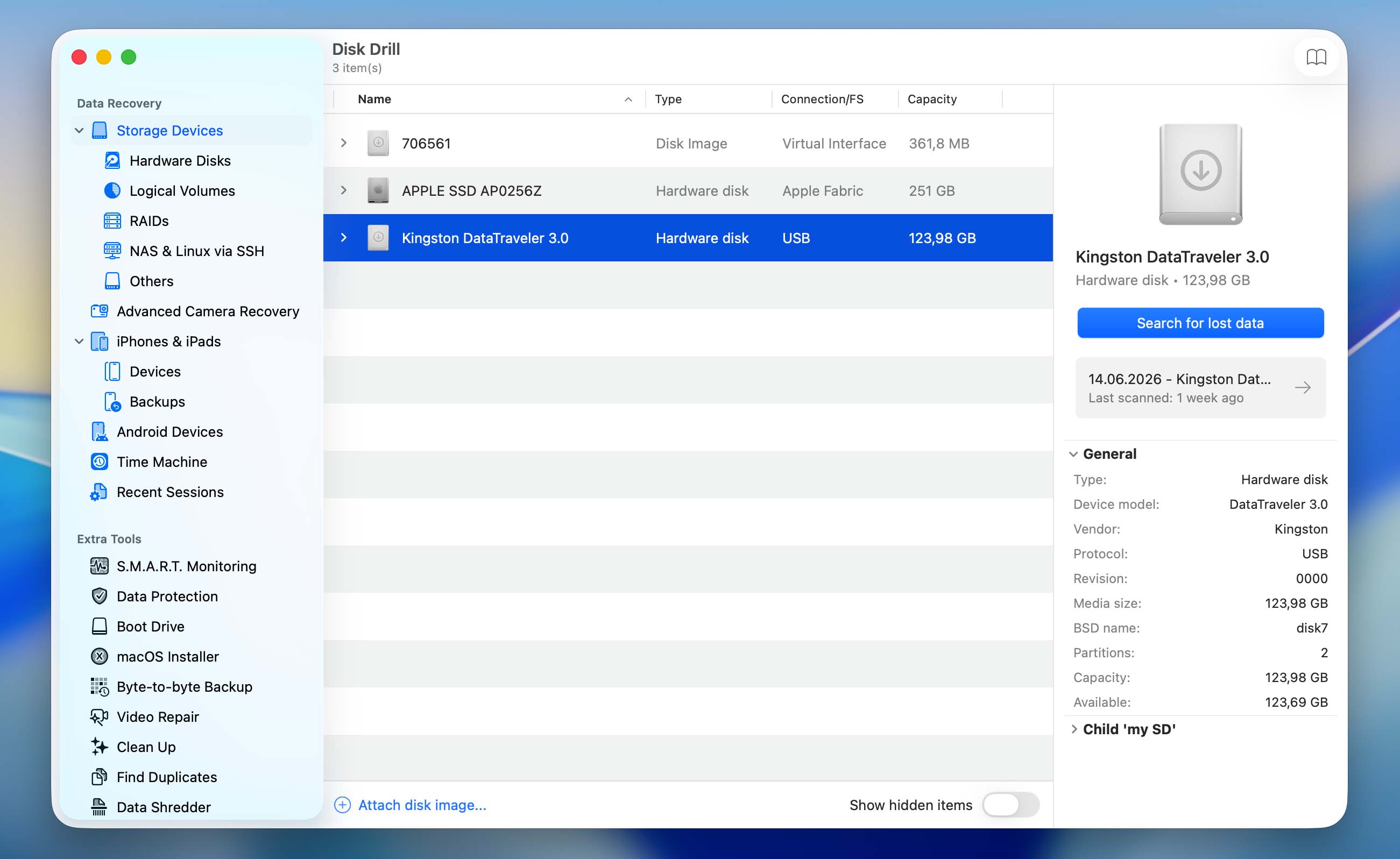
Task: Click the Logical Volumes pie icon
Action: click(x=112, y=191)
